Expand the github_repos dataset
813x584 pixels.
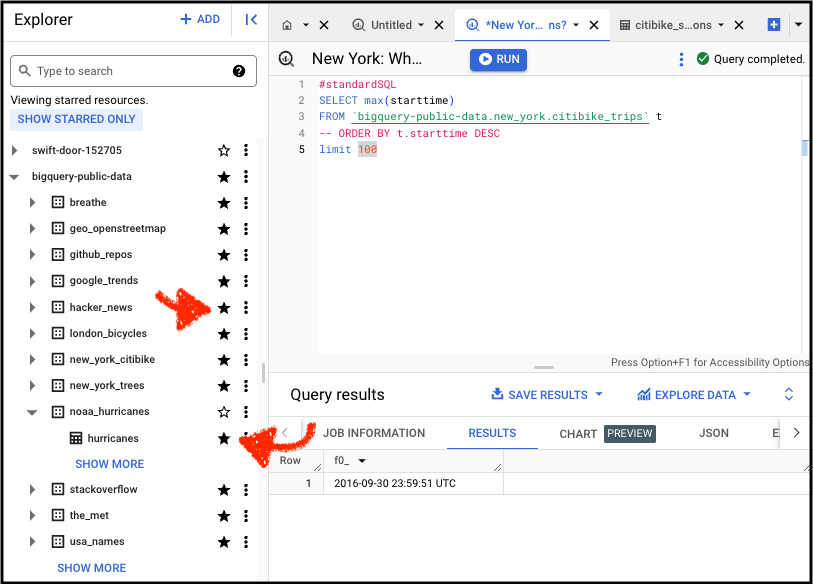coord(32,255)
